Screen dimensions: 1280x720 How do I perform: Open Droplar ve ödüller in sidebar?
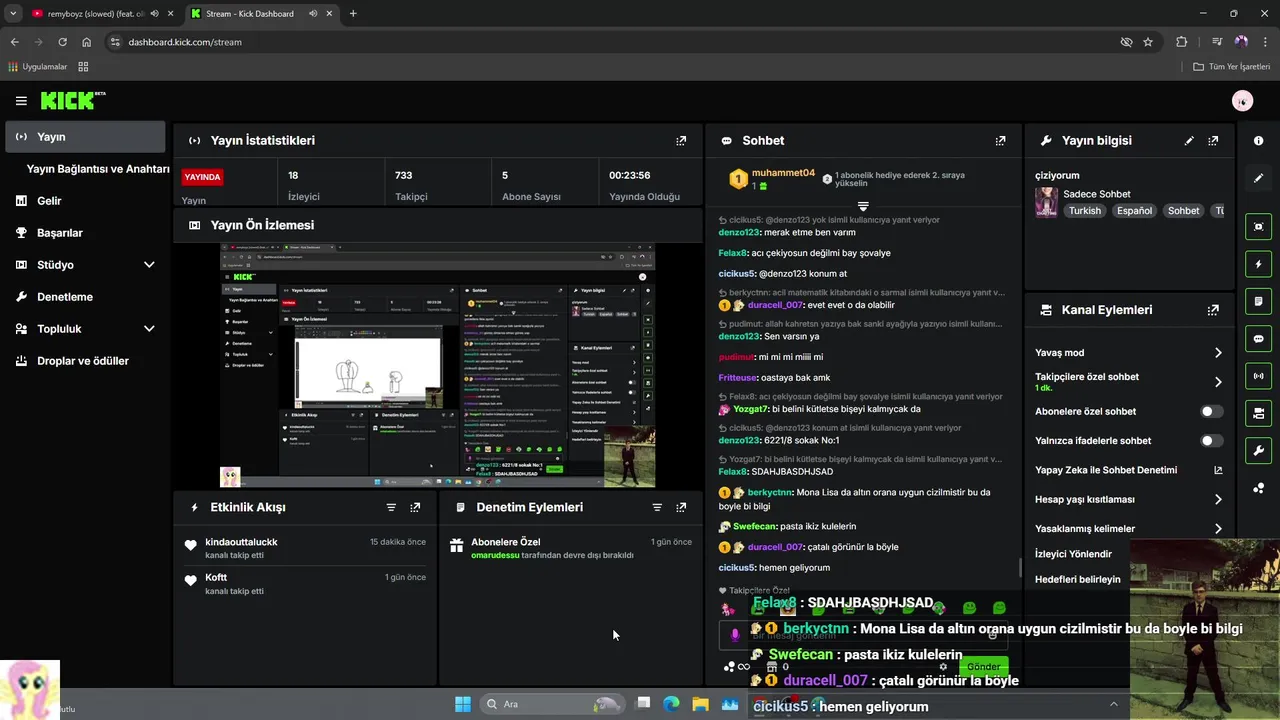click(x=85, y=361)
